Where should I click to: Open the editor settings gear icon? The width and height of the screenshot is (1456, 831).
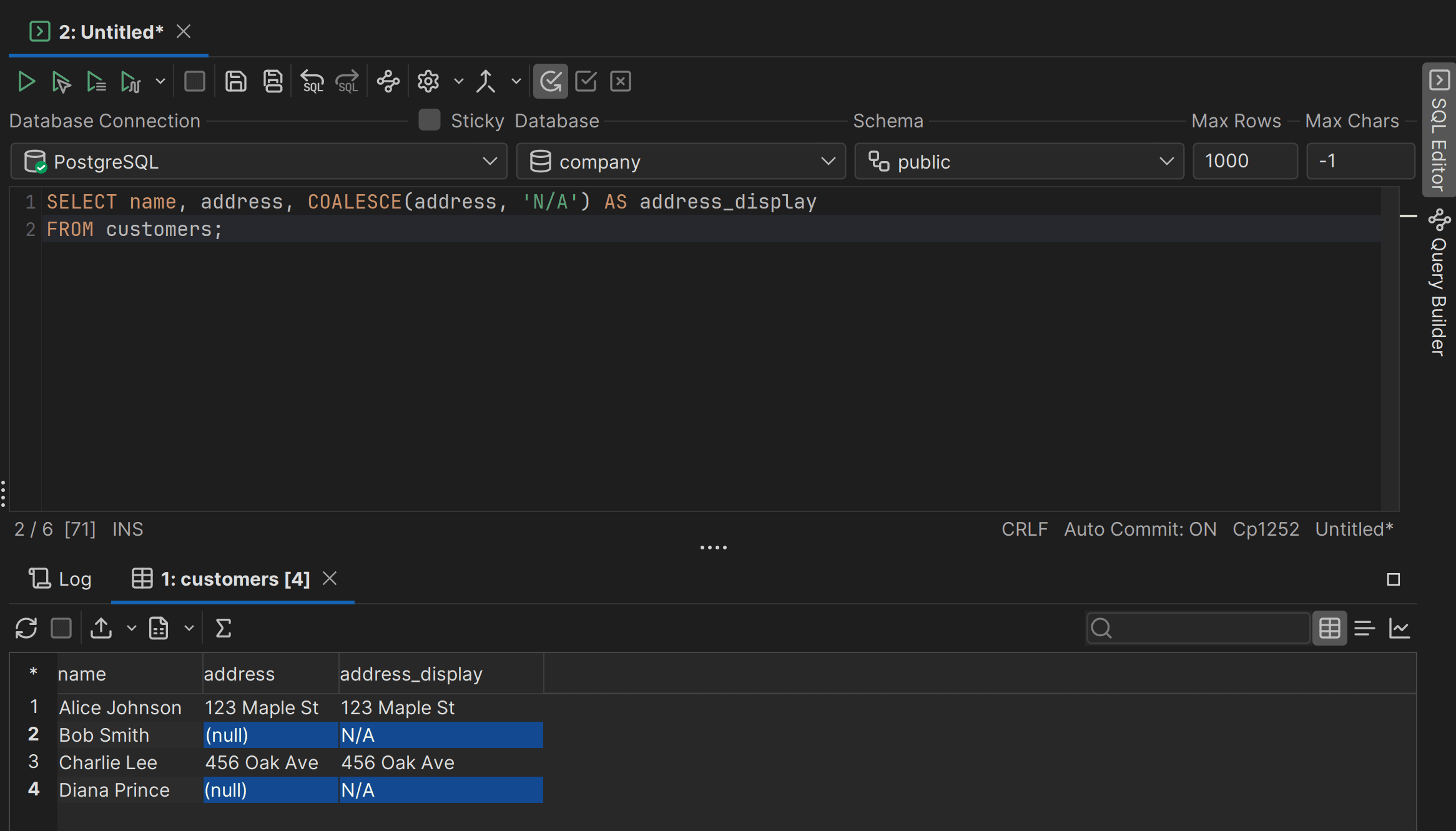tap(428, 82)
